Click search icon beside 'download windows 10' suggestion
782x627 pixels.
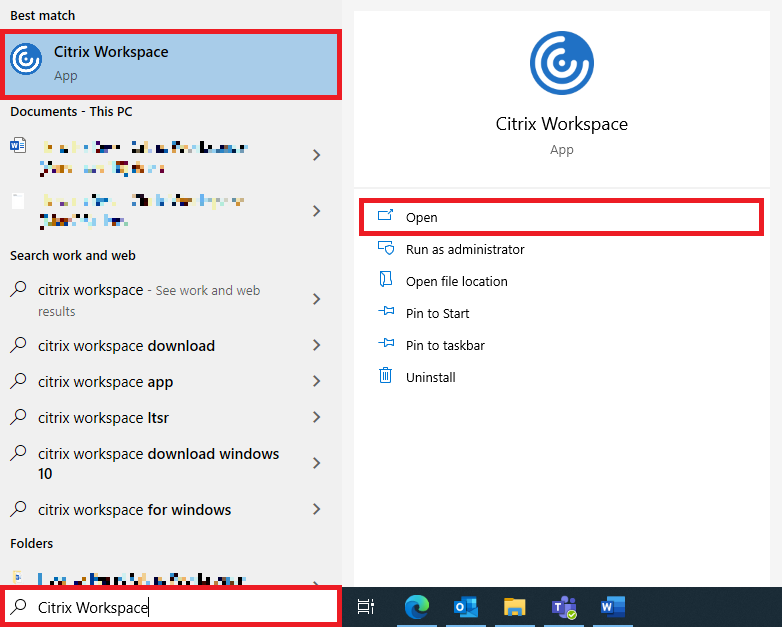click(x=18, y=452)
